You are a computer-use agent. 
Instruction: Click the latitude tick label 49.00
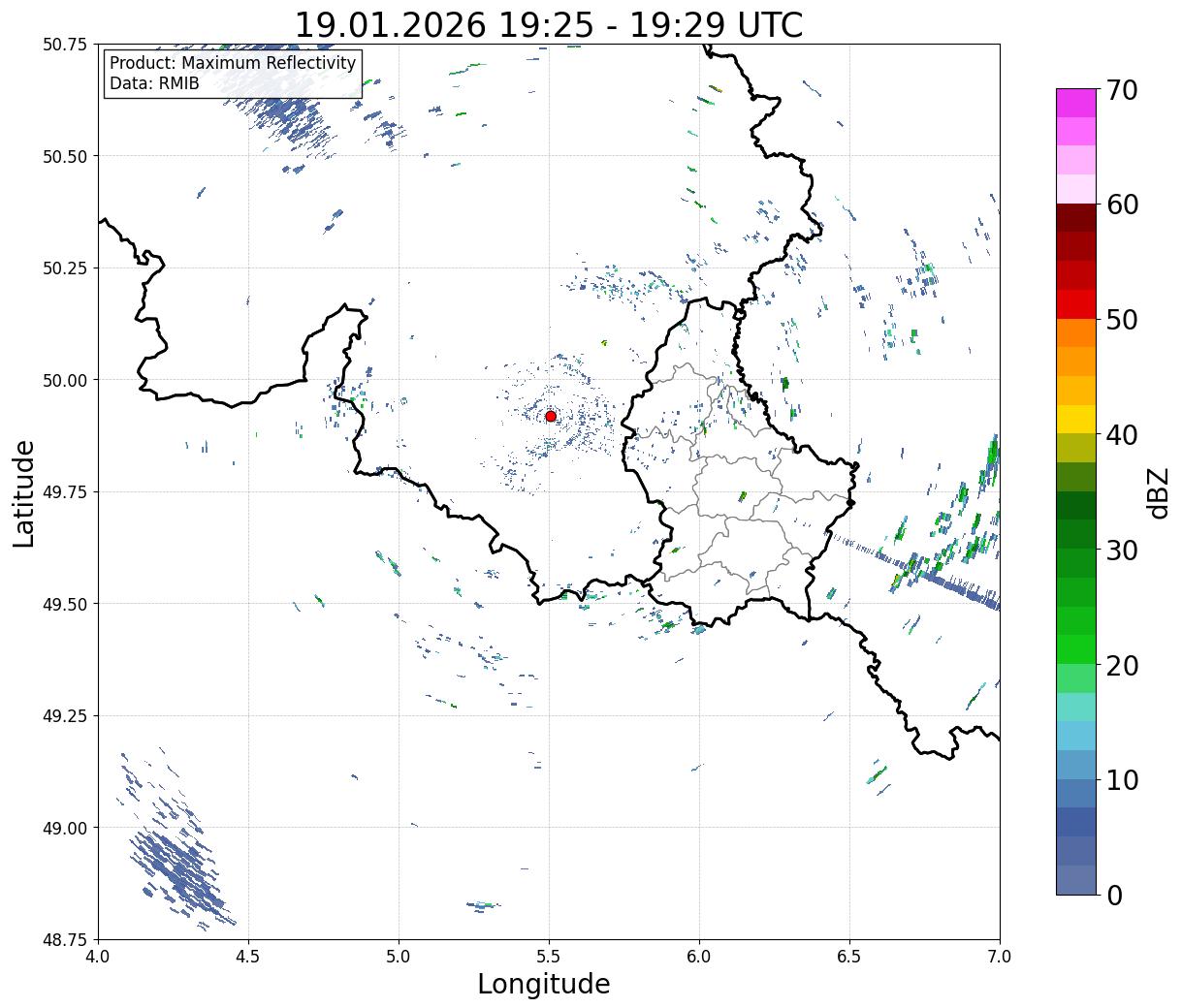(65, 828)
